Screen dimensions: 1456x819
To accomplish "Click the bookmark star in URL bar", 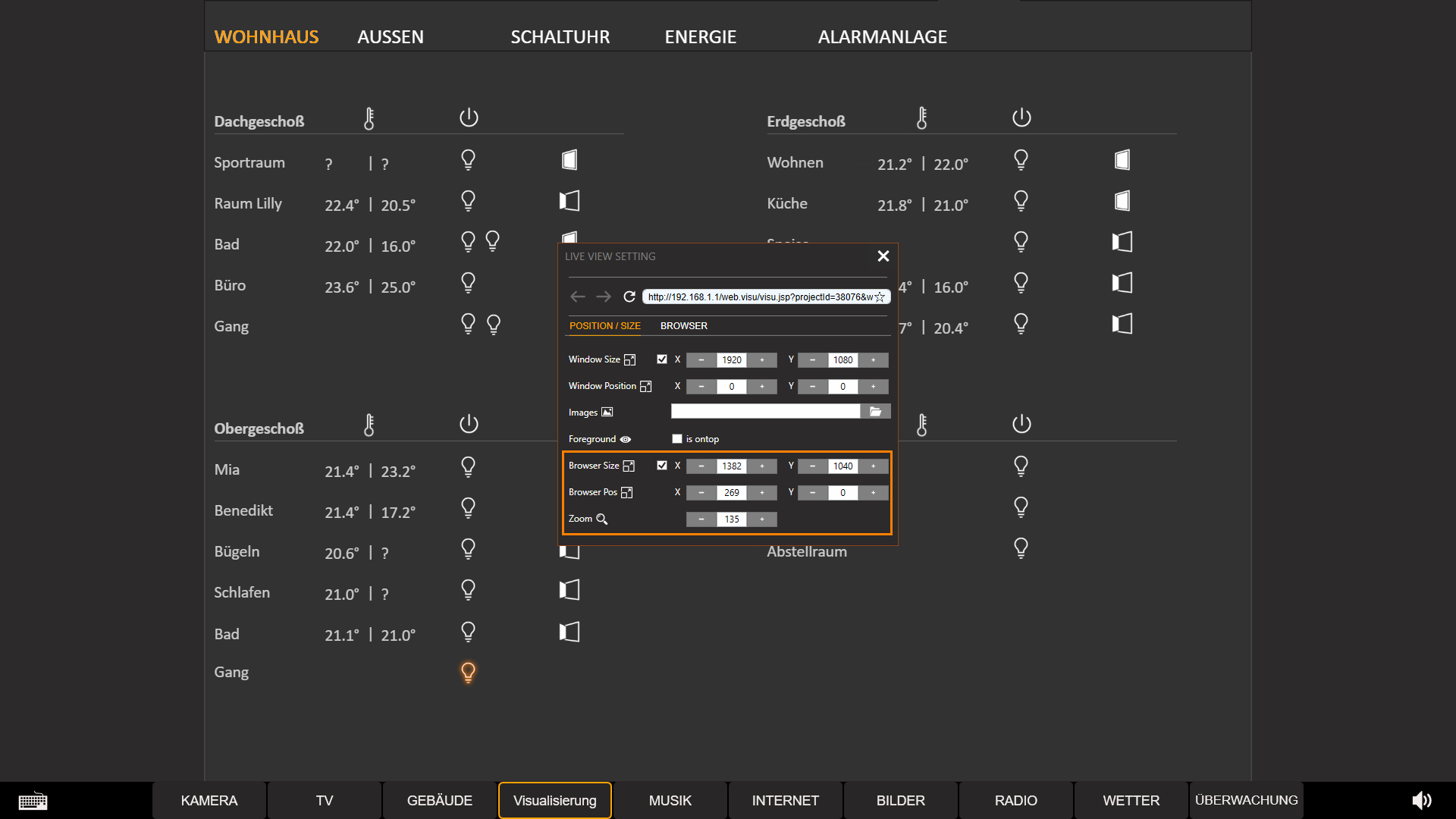I will 880,297.
